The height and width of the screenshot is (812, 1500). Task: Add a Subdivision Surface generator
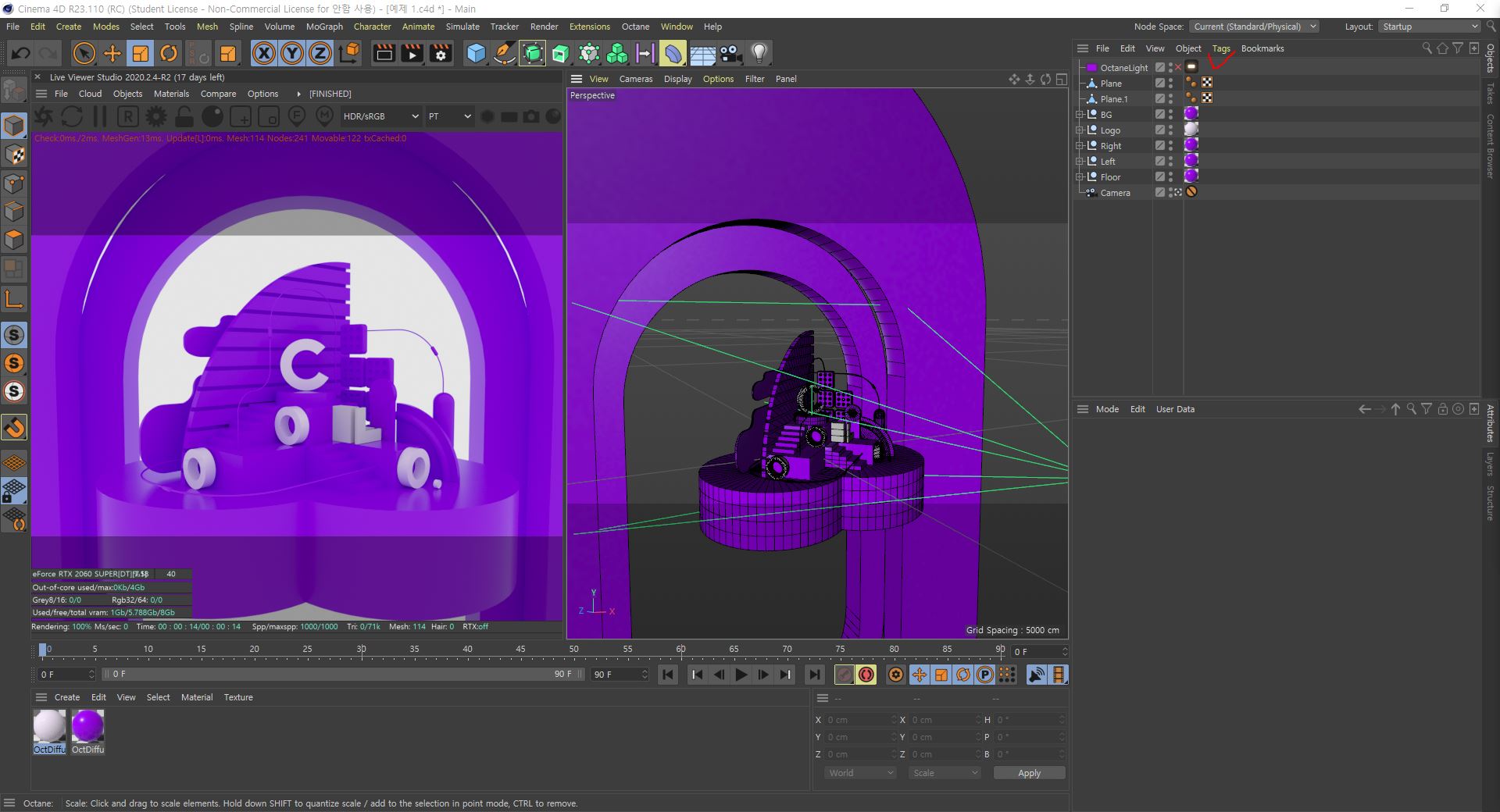coord(532,53)
